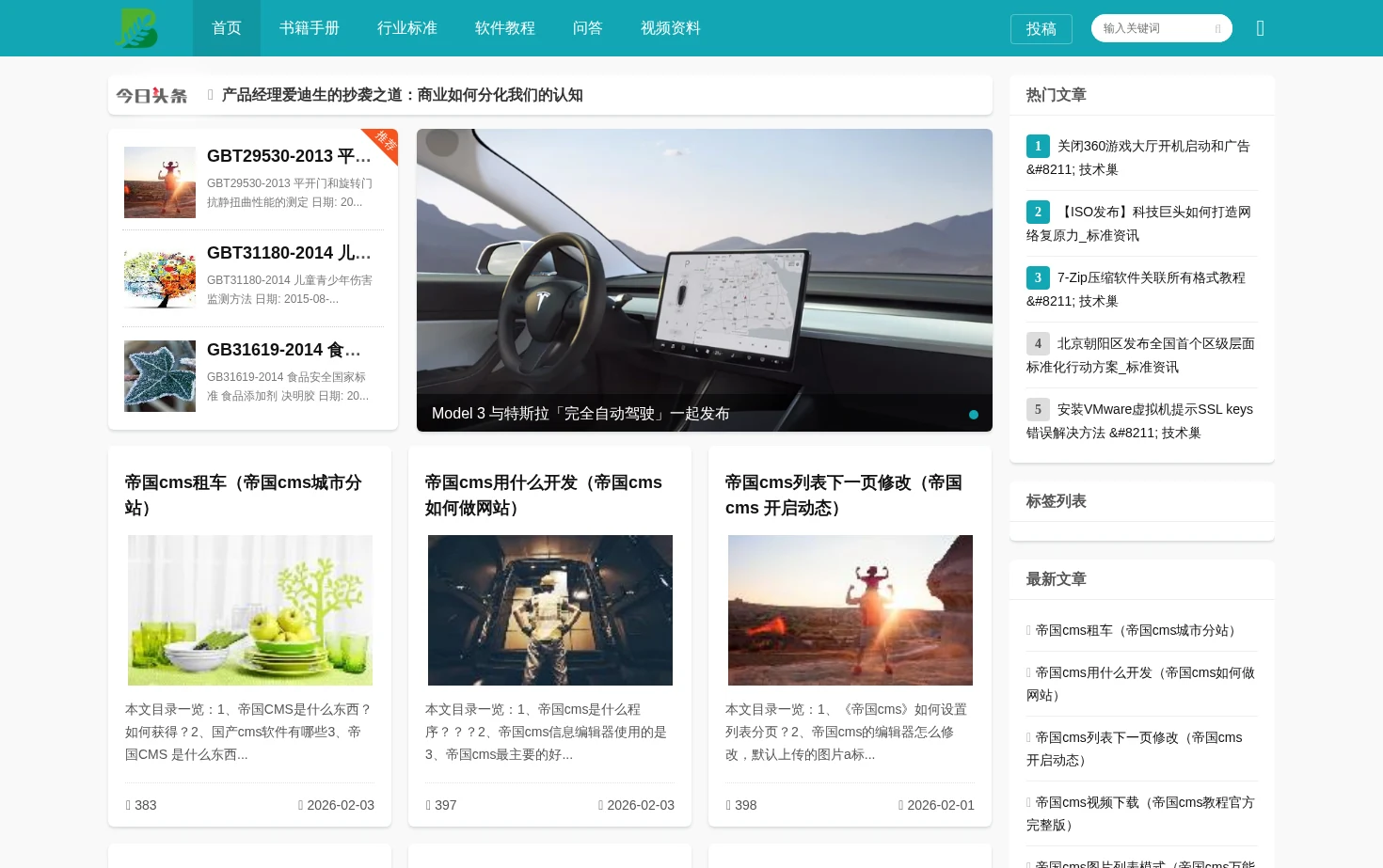Click the carousel indicator dot
The width and height of the screenshot is (1383, 868).
tap(974, 415)
